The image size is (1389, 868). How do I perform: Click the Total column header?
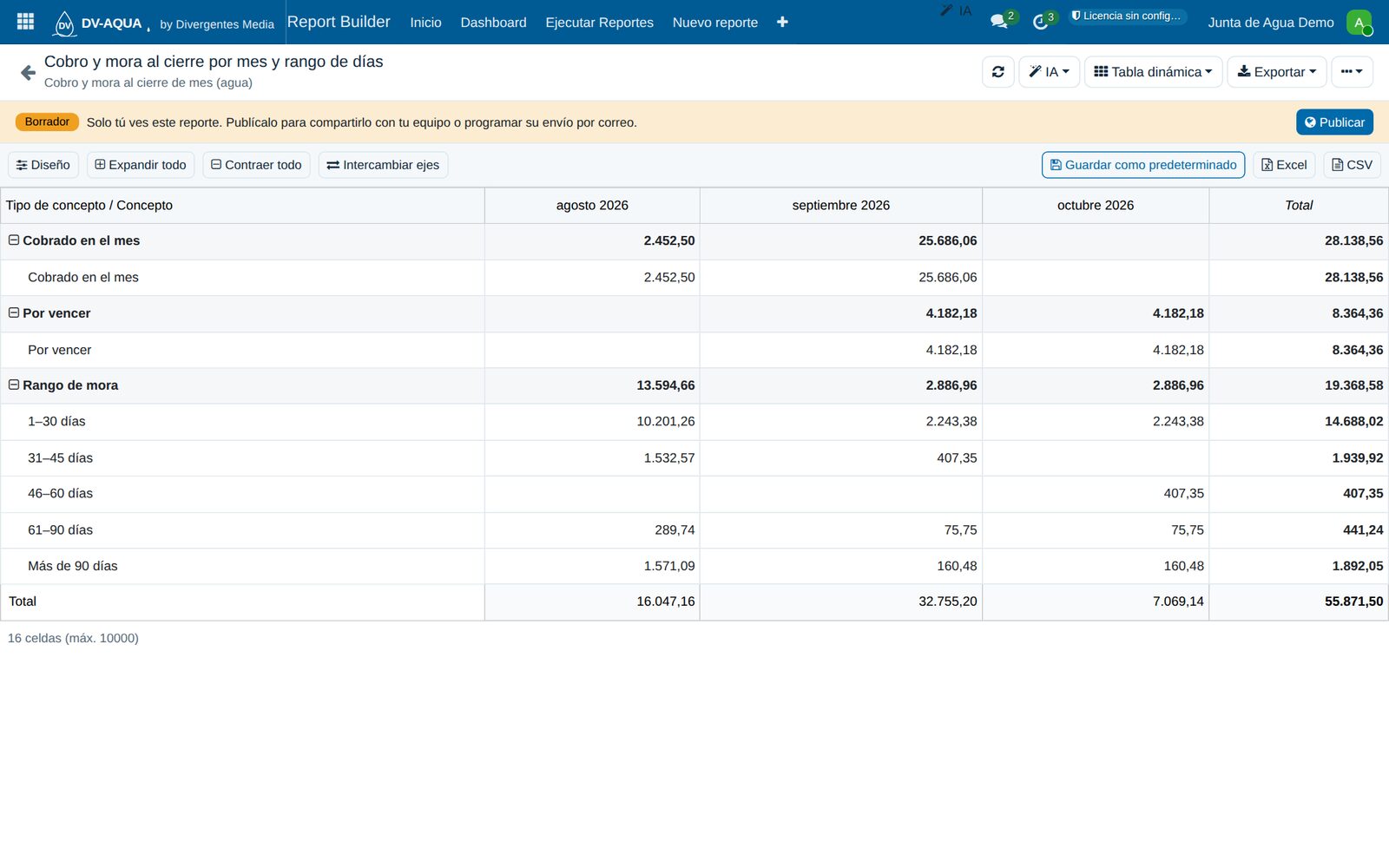(1299, 206)
